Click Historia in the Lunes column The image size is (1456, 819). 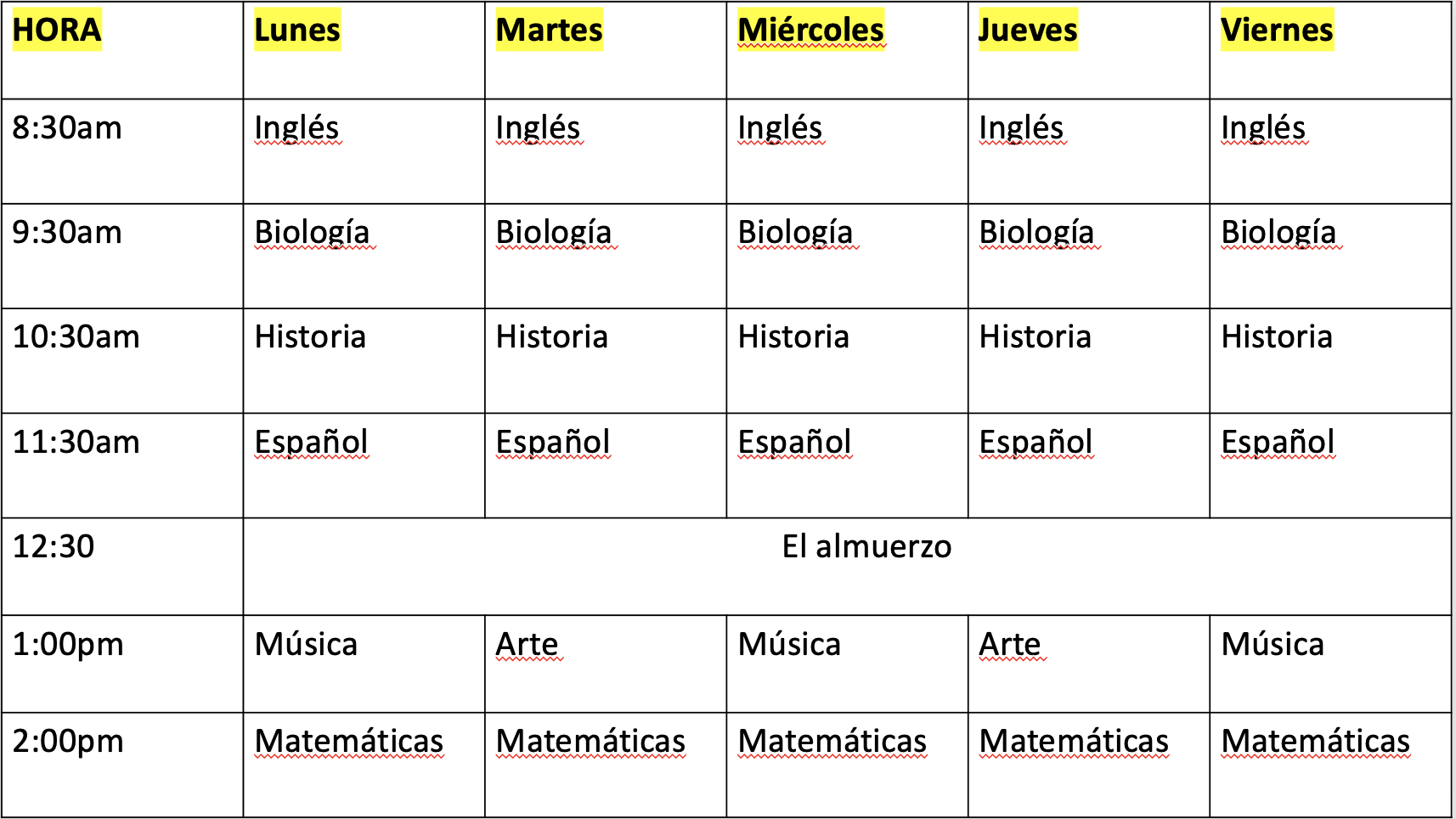pos(310,337)
